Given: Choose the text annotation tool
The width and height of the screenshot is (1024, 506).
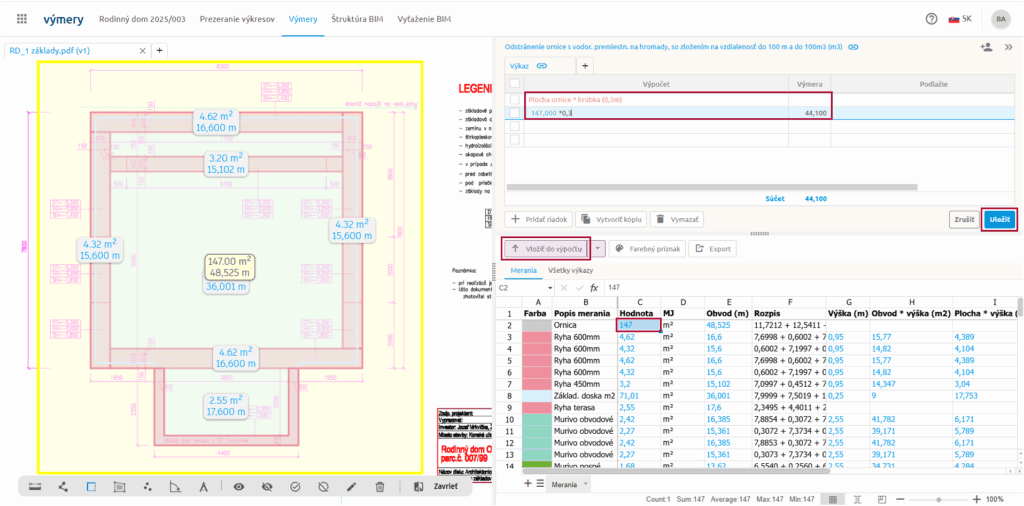Looking at the screenshot, I should 203,487.
